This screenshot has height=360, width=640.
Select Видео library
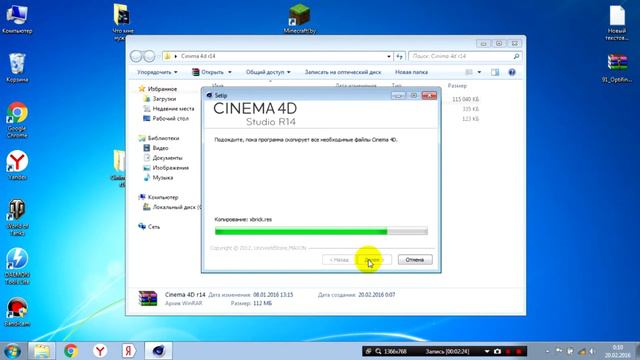click(x=160, y=148)
